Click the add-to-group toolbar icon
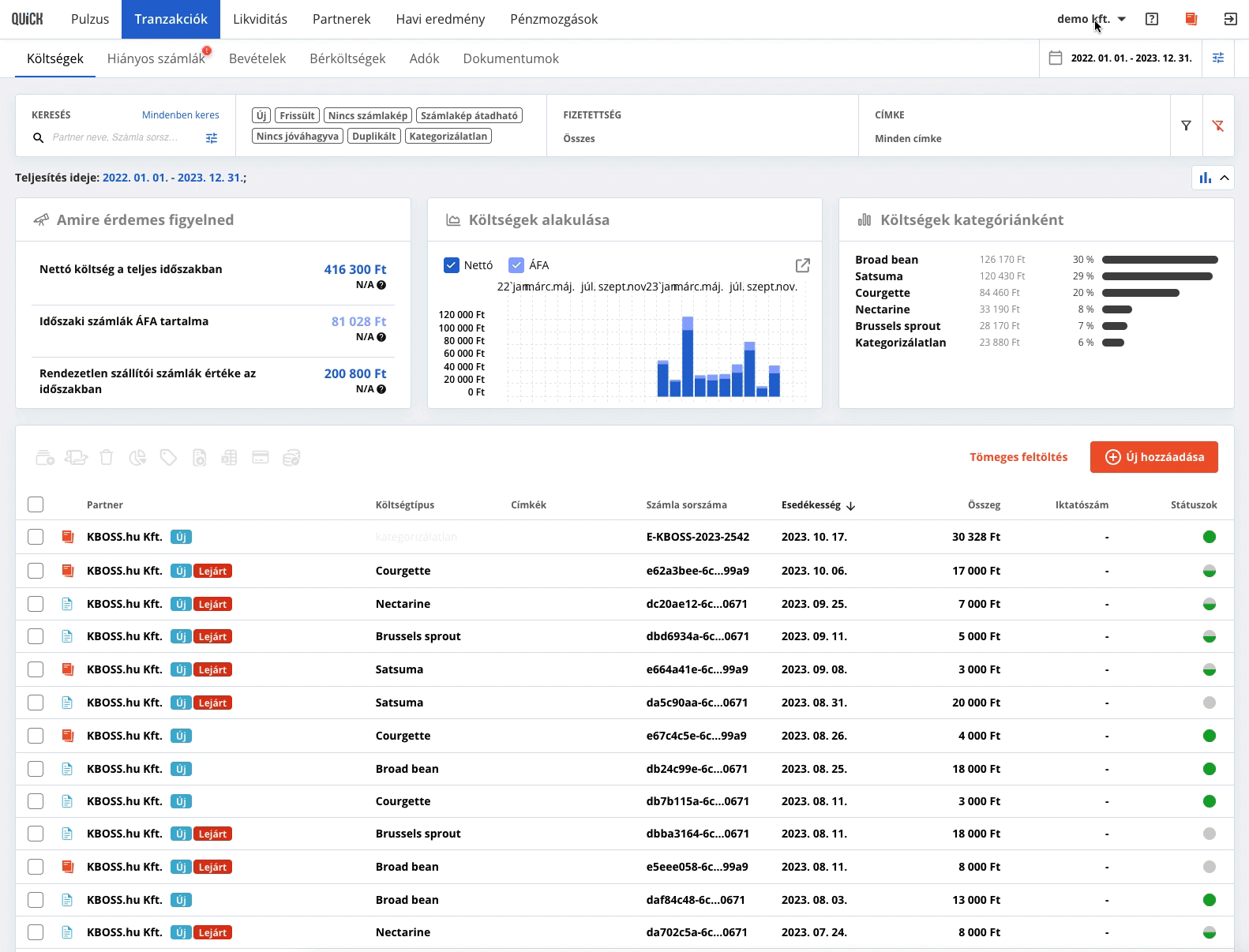 coord(45,457)
